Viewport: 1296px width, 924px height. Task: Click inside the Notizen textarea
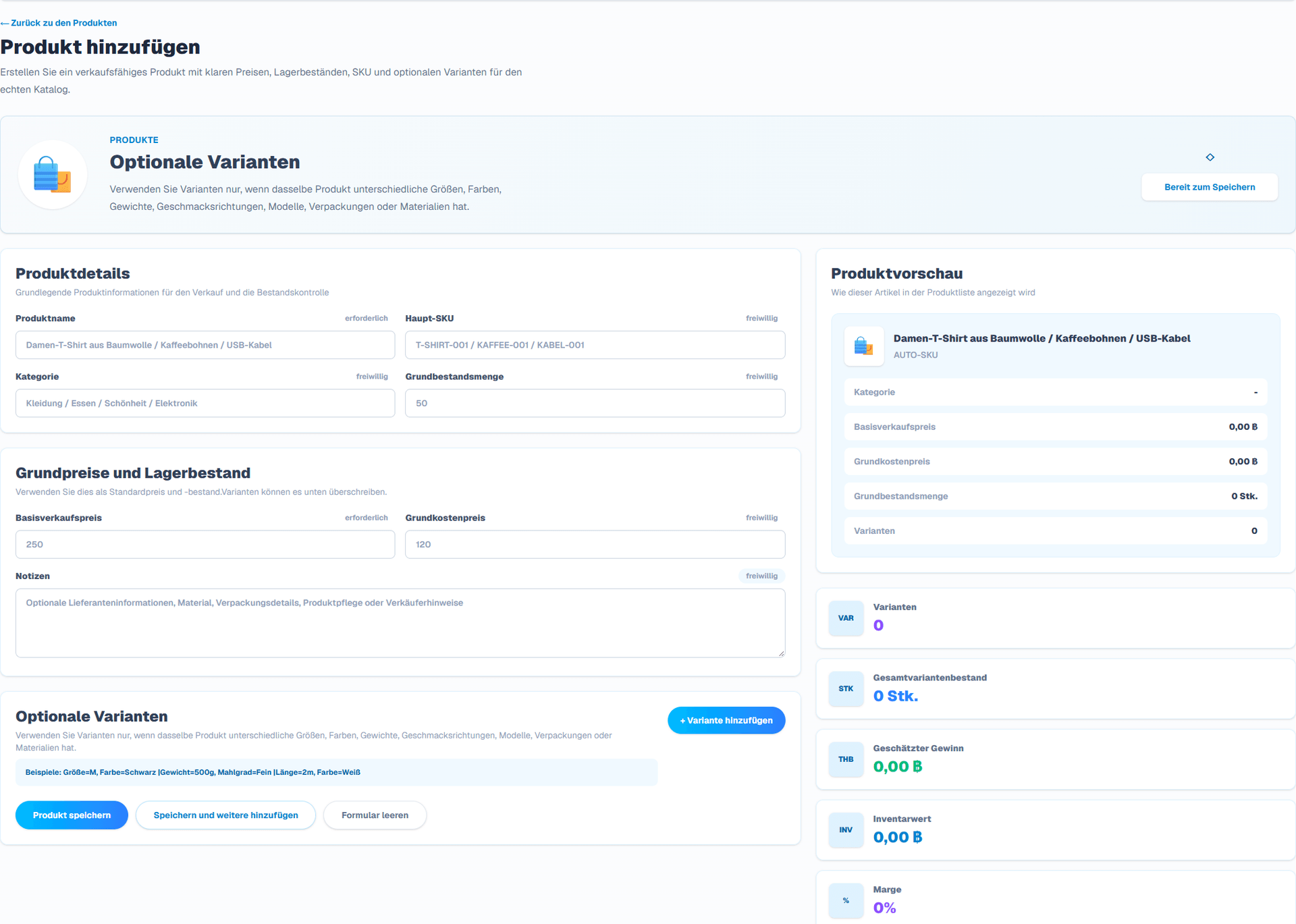click(400, 623)
